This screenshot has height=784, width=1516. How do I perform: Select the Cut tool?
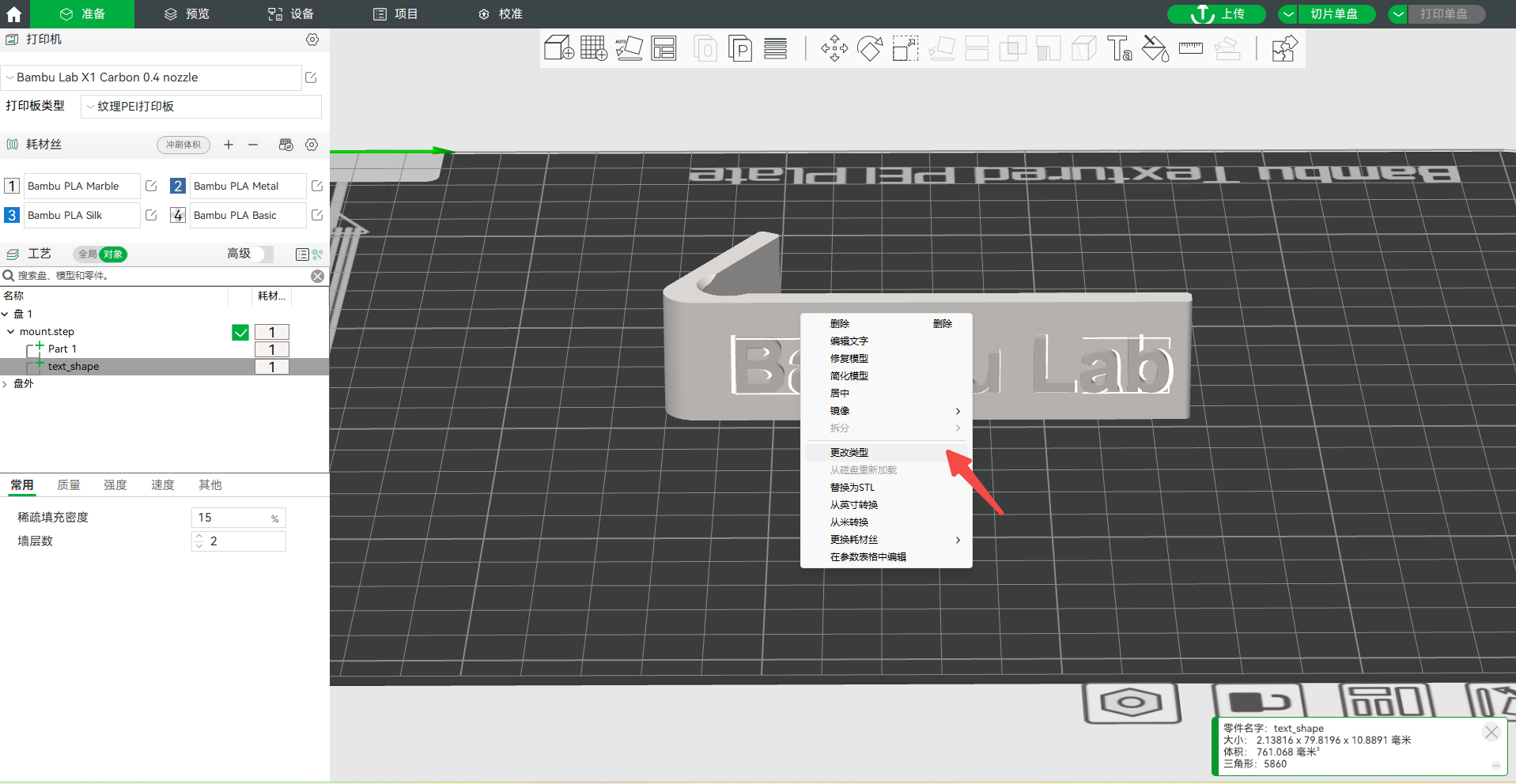[977, 48]
